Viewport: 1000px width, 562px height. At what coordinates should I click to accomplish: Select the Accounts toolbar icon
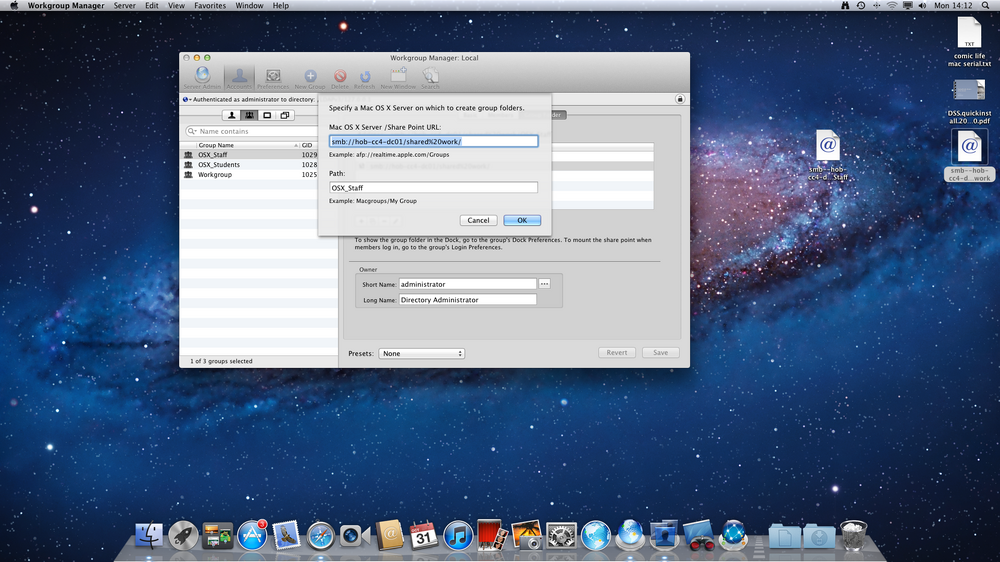click(x=239, y=78)
